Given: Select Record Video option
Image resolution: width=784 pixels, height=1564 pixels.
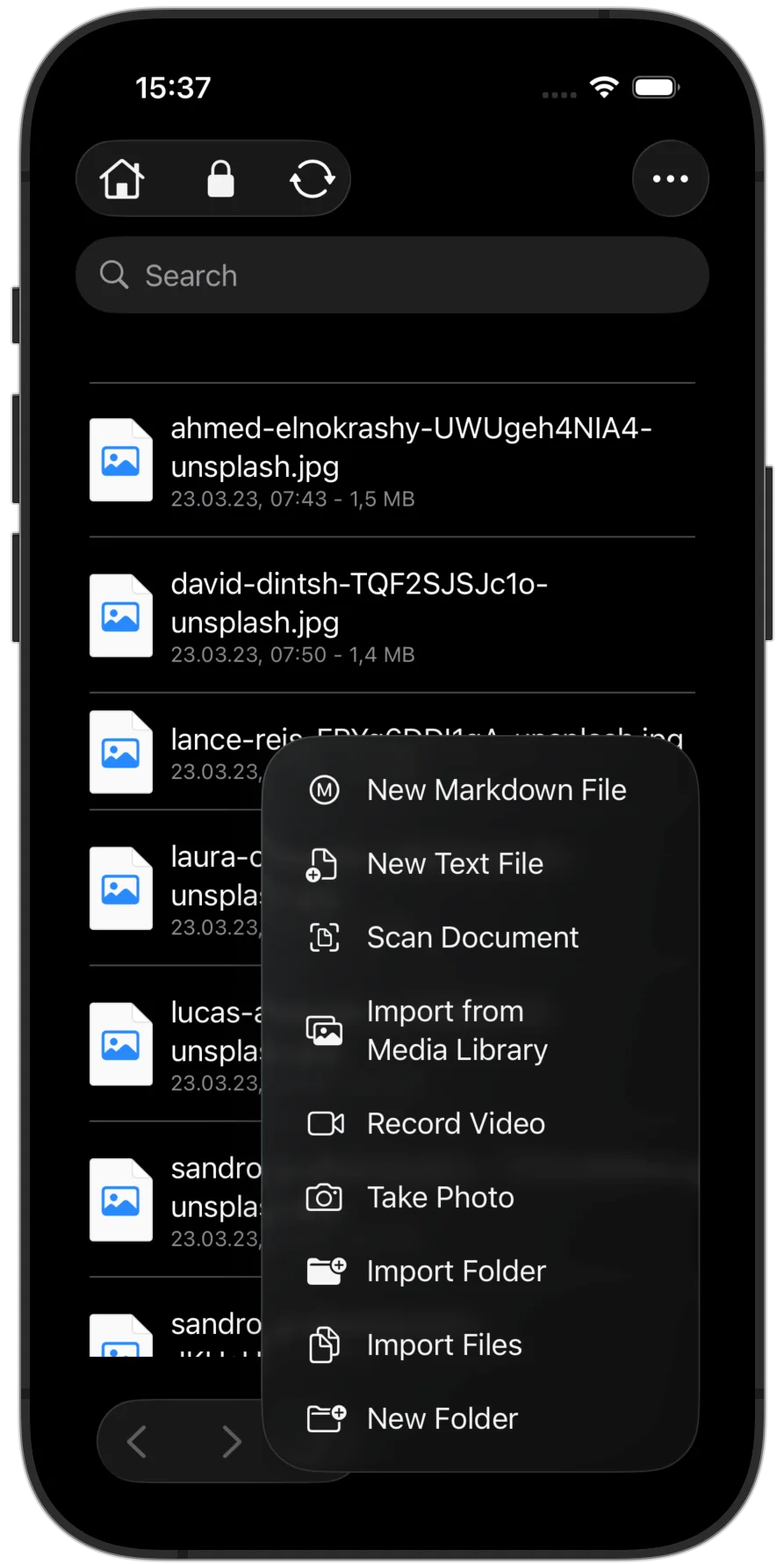Looking at the screenshot, I should click(456, 1124).
